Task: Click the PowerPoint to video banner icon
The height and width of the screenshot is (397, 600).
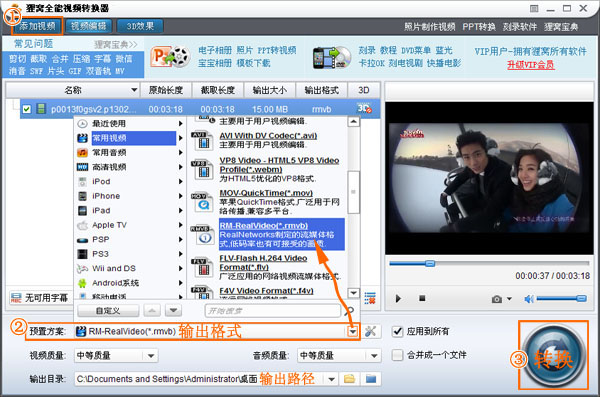Action: (x=170, y=57)
